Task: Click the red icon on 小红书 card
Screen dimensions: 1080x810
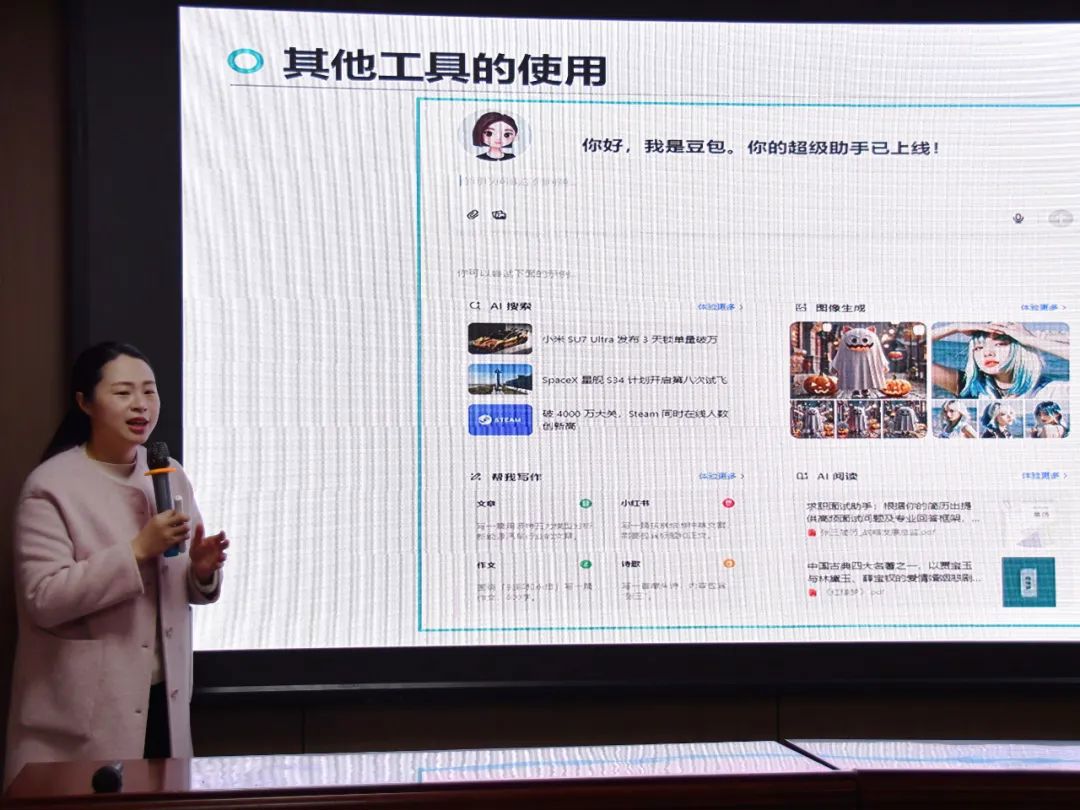Action: [729, 503]
